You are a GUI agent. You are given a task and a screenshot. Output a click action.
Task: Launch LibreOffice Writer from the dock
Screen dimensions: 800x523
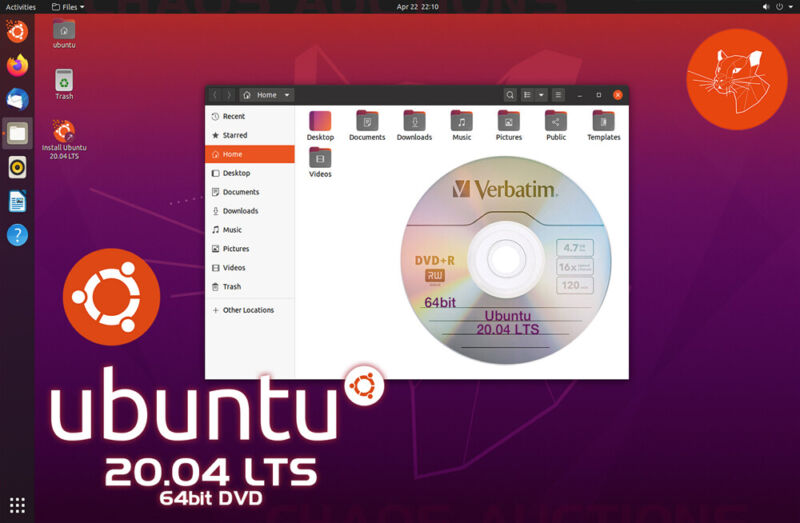pos(17,202)
